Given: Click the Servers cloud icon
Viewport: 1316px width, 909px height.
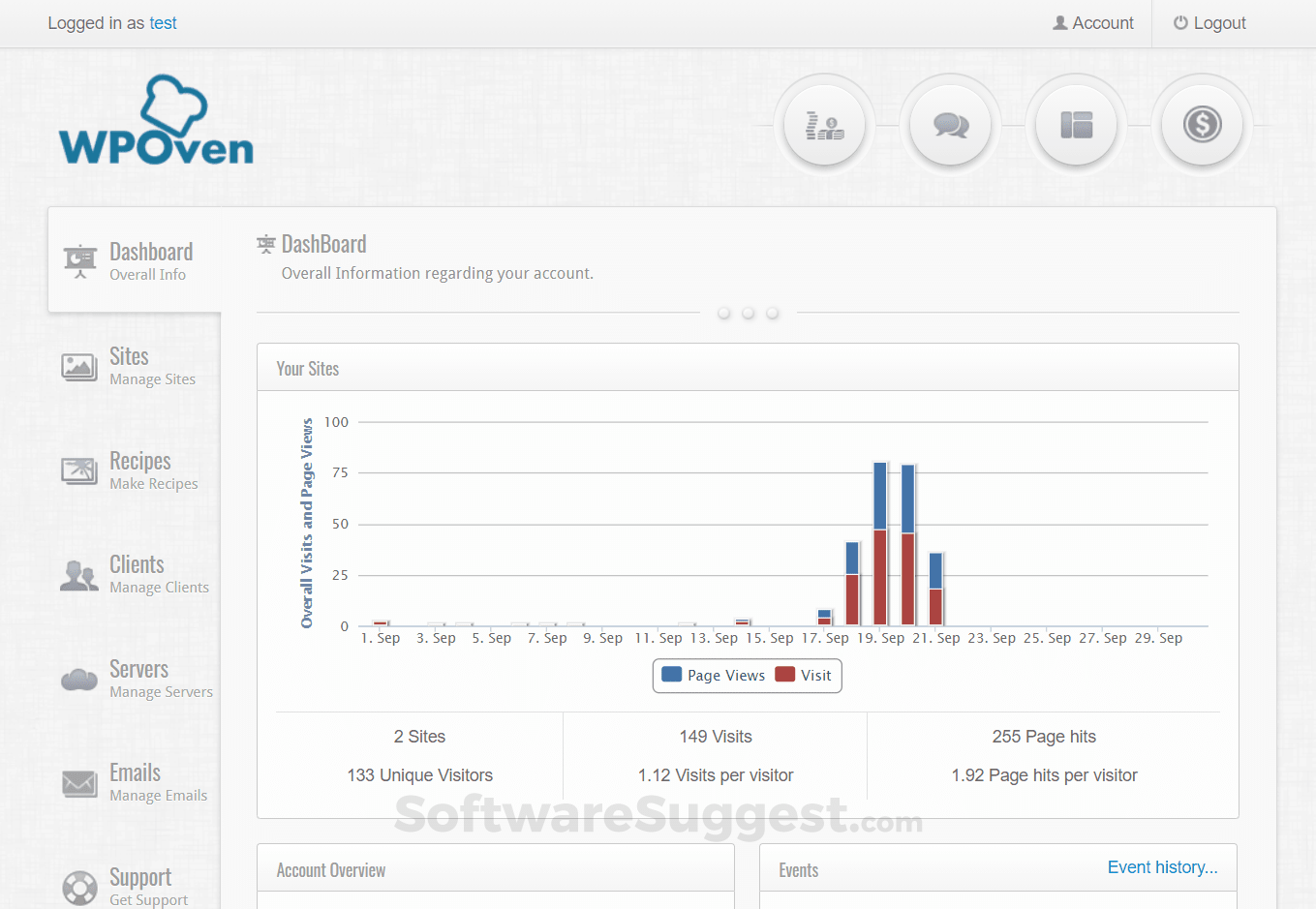Looking at the screenshot, I should [79, 680].
